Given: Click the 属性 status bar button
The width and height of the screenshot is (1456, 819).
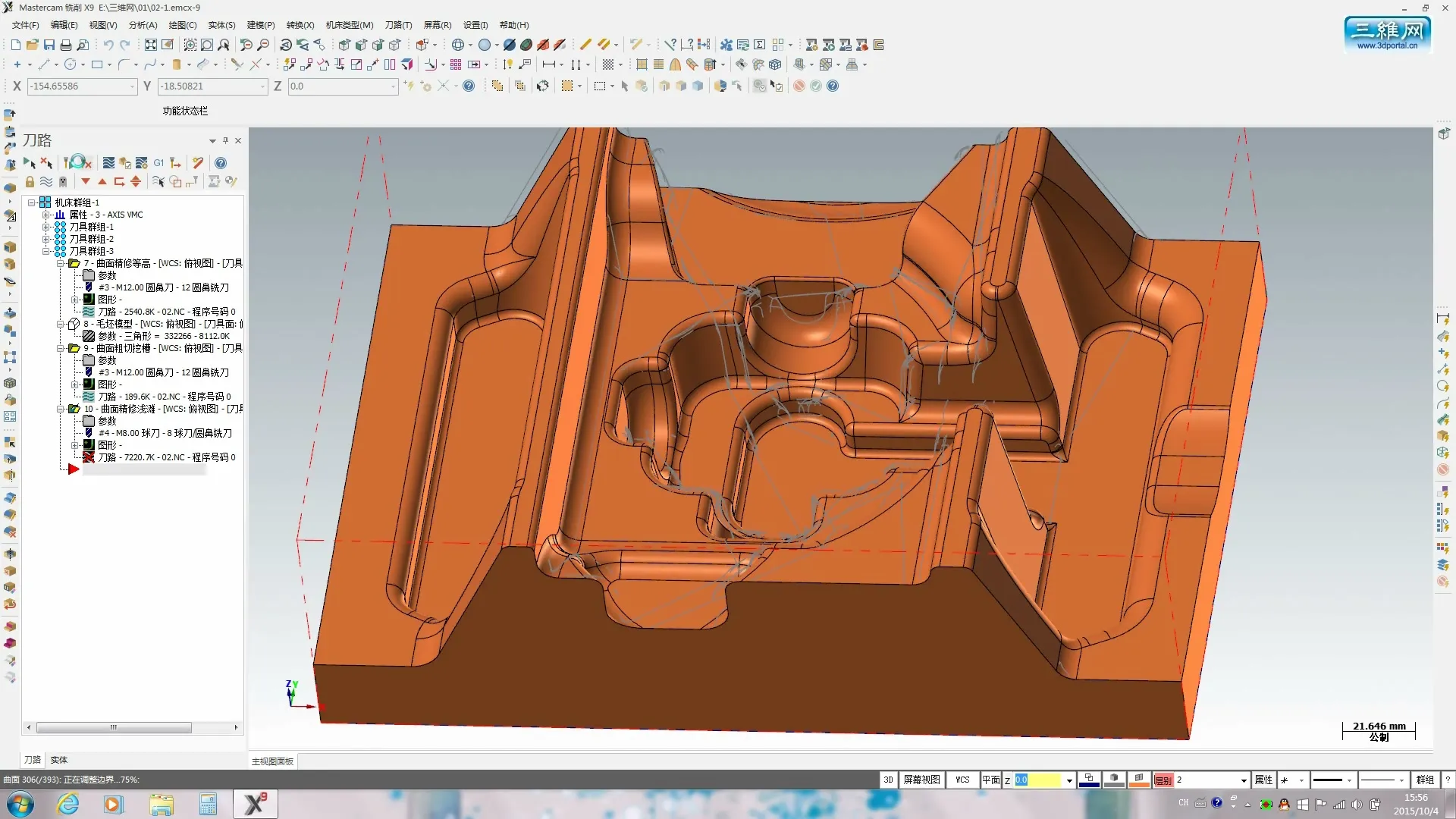Looking at the screenshot, I should [x=1263, y=780].
